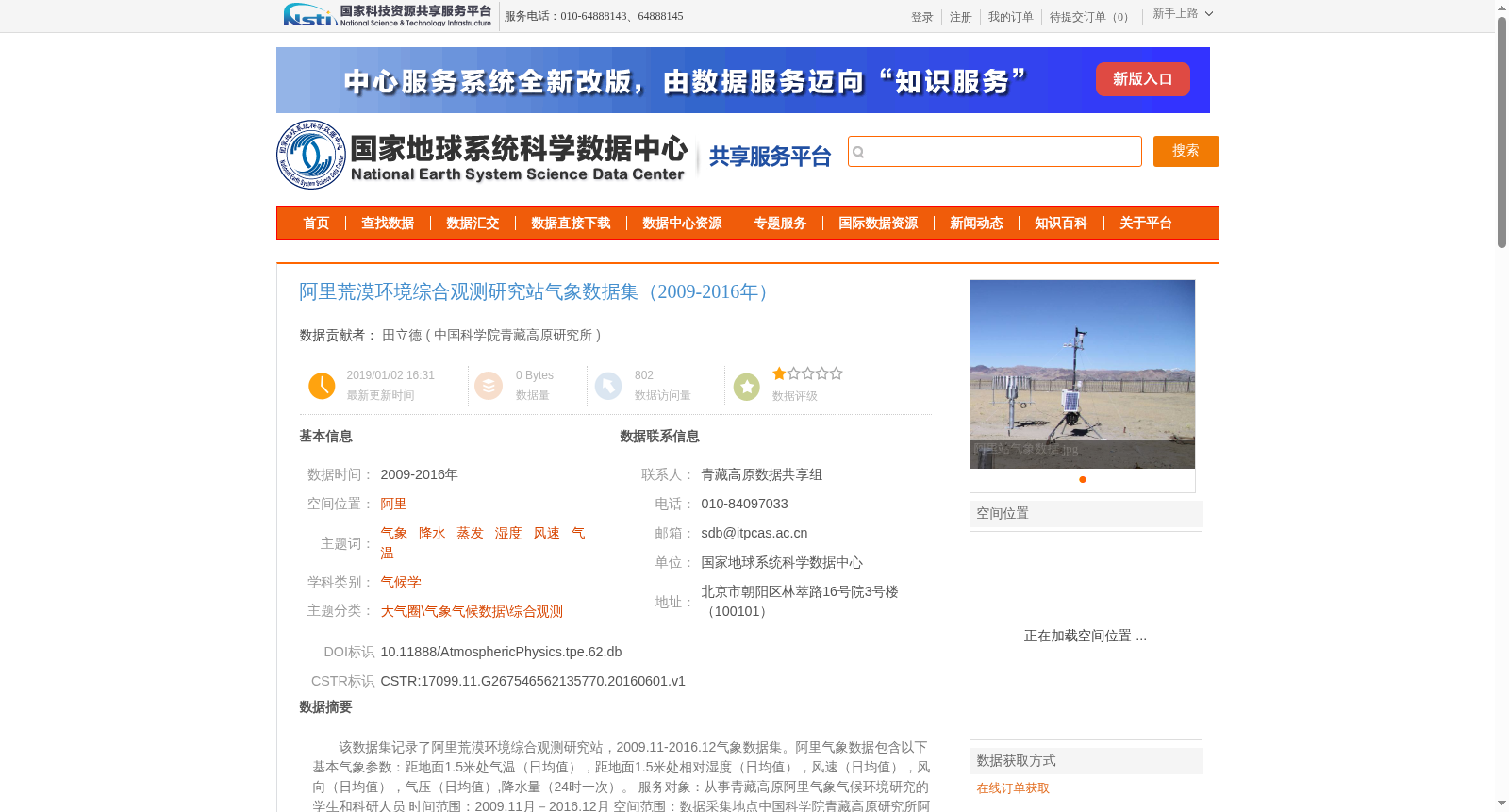Image resolution: width=1509 pixels, height=812 pixels.
Task: Rate the dataset with the fifth star
Action: pyautogui.click(x=836, y=373)
